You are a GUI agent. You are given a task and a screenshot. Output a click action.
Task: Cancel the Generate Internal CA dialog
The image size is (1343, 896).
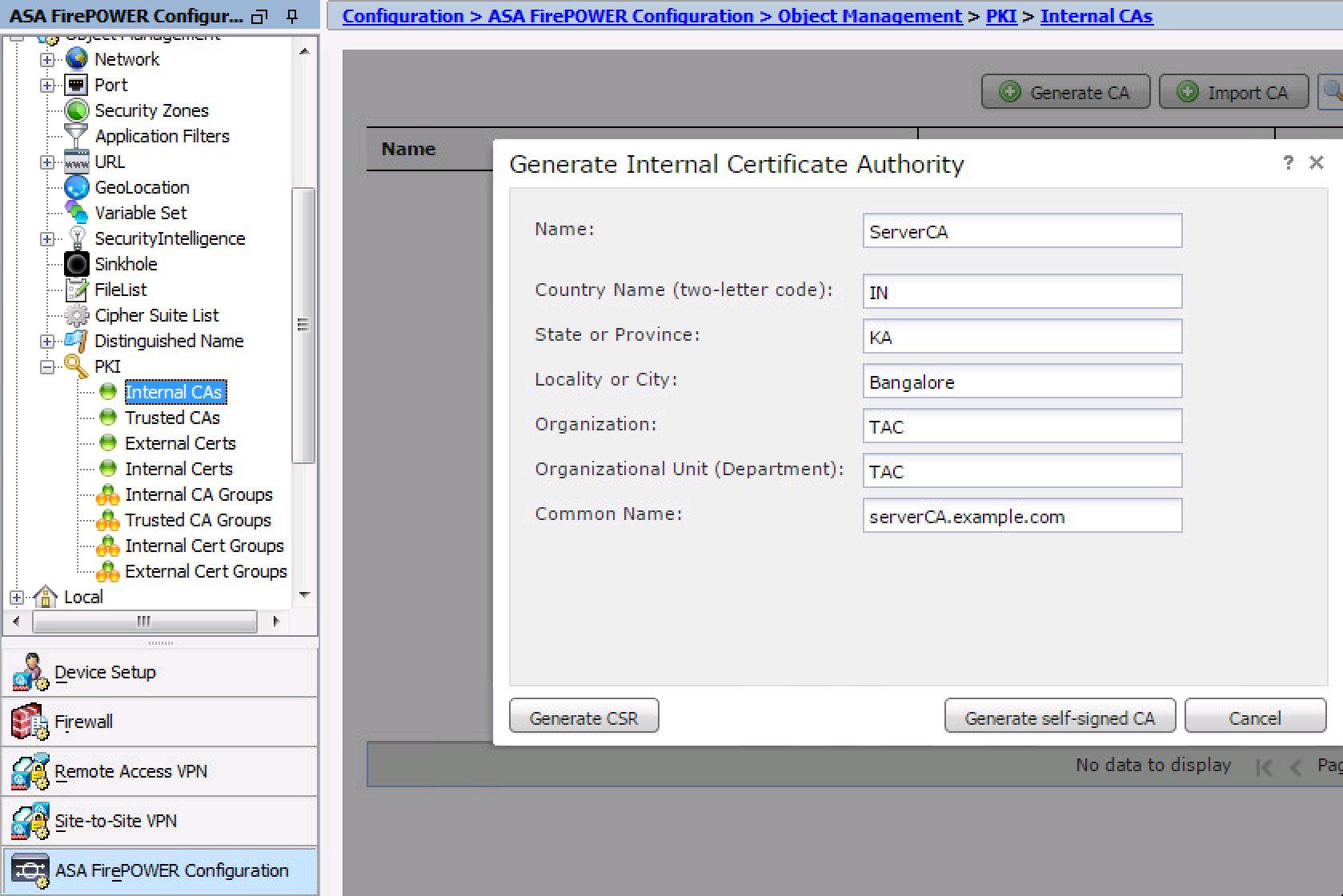pos(1255,716)
